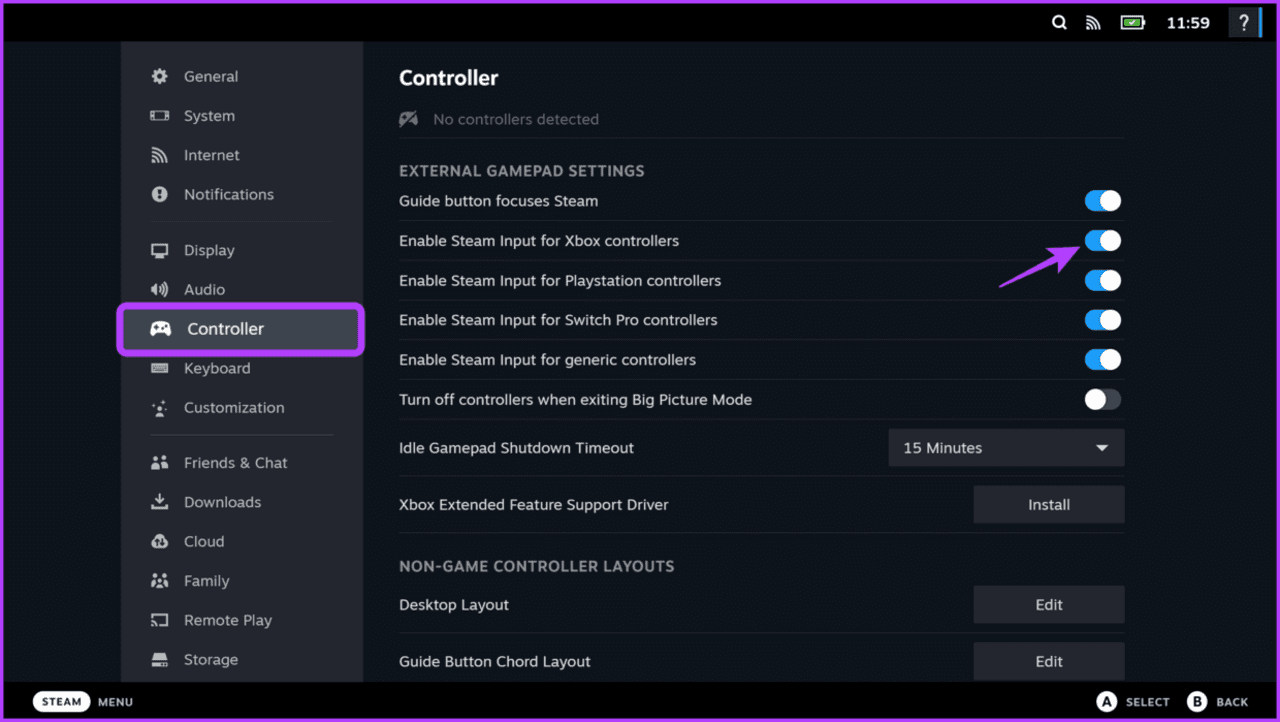Image resolution: width=1280 pixels, height=722 pixels.
Task: Click the no-controllers crossed gamepad icon
Action: point(408,119)
